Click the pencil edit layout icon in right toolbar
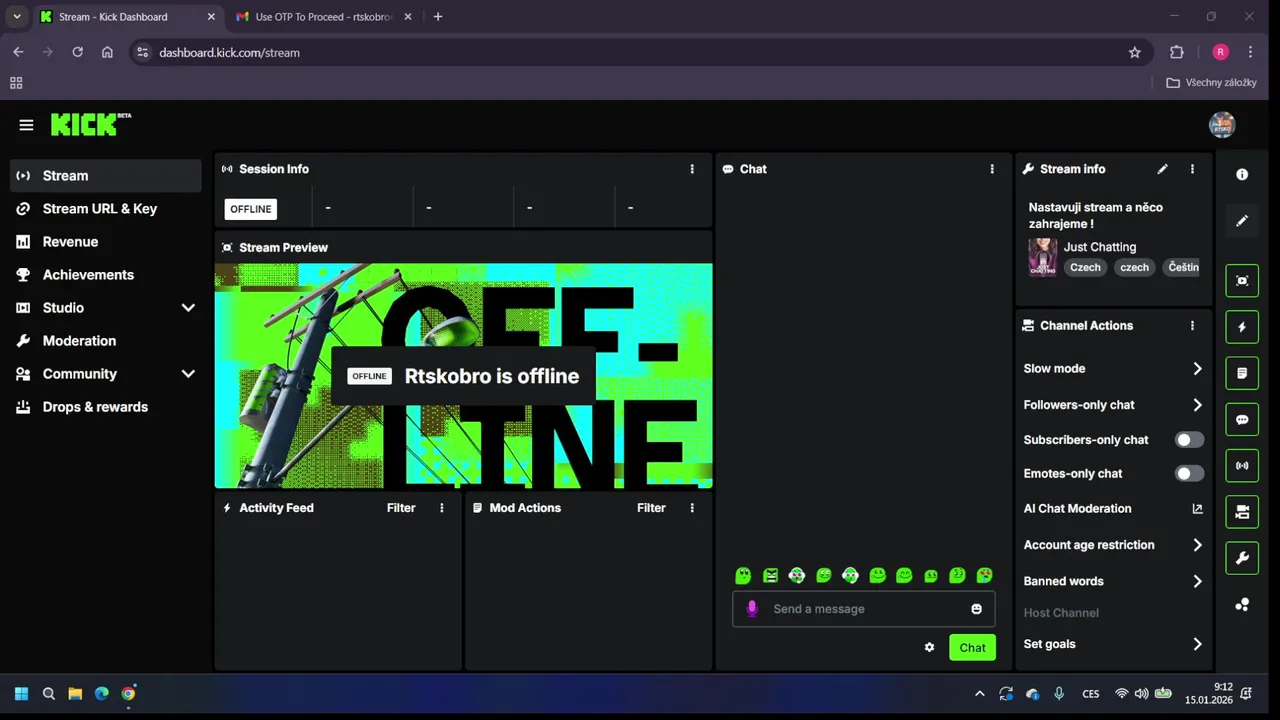 (x=1242, y=221)
